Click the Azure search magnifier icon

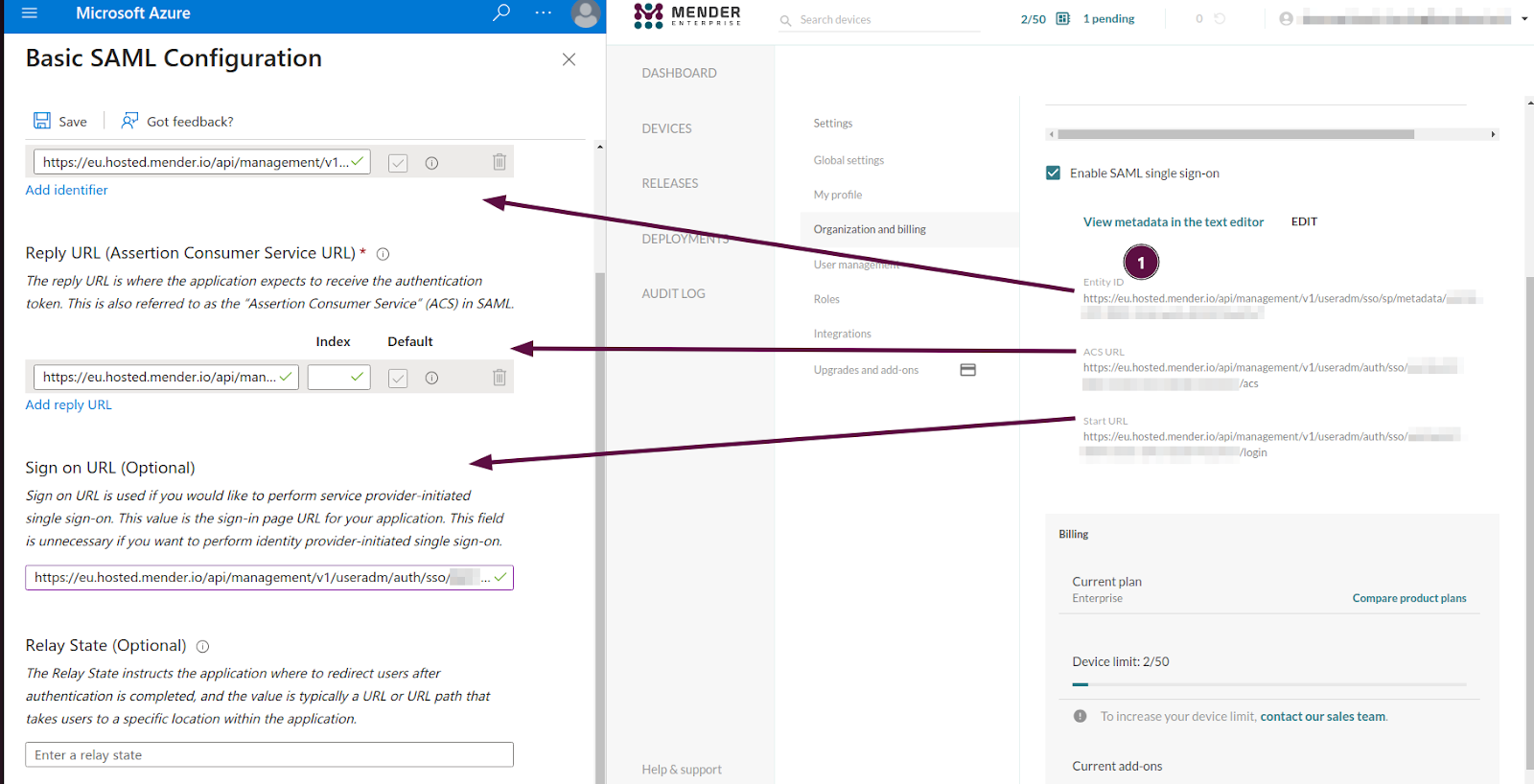[x=500, y=13]
